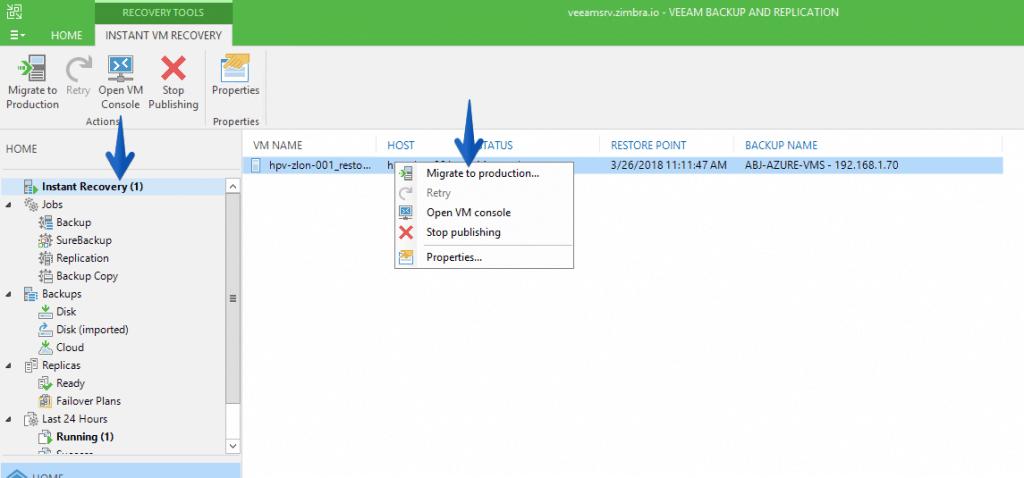Click the Open VM console menu icon
Screen dimensions: 1024x478
[406, 213]
